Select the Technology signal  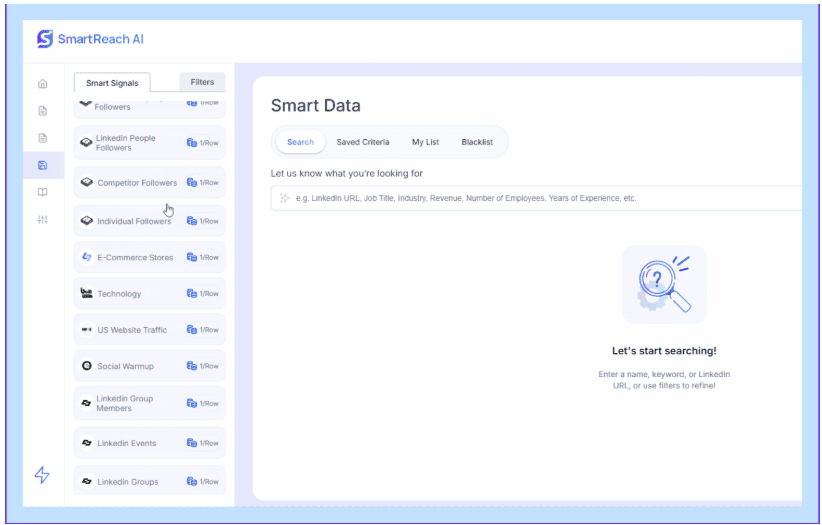(149, 293)
